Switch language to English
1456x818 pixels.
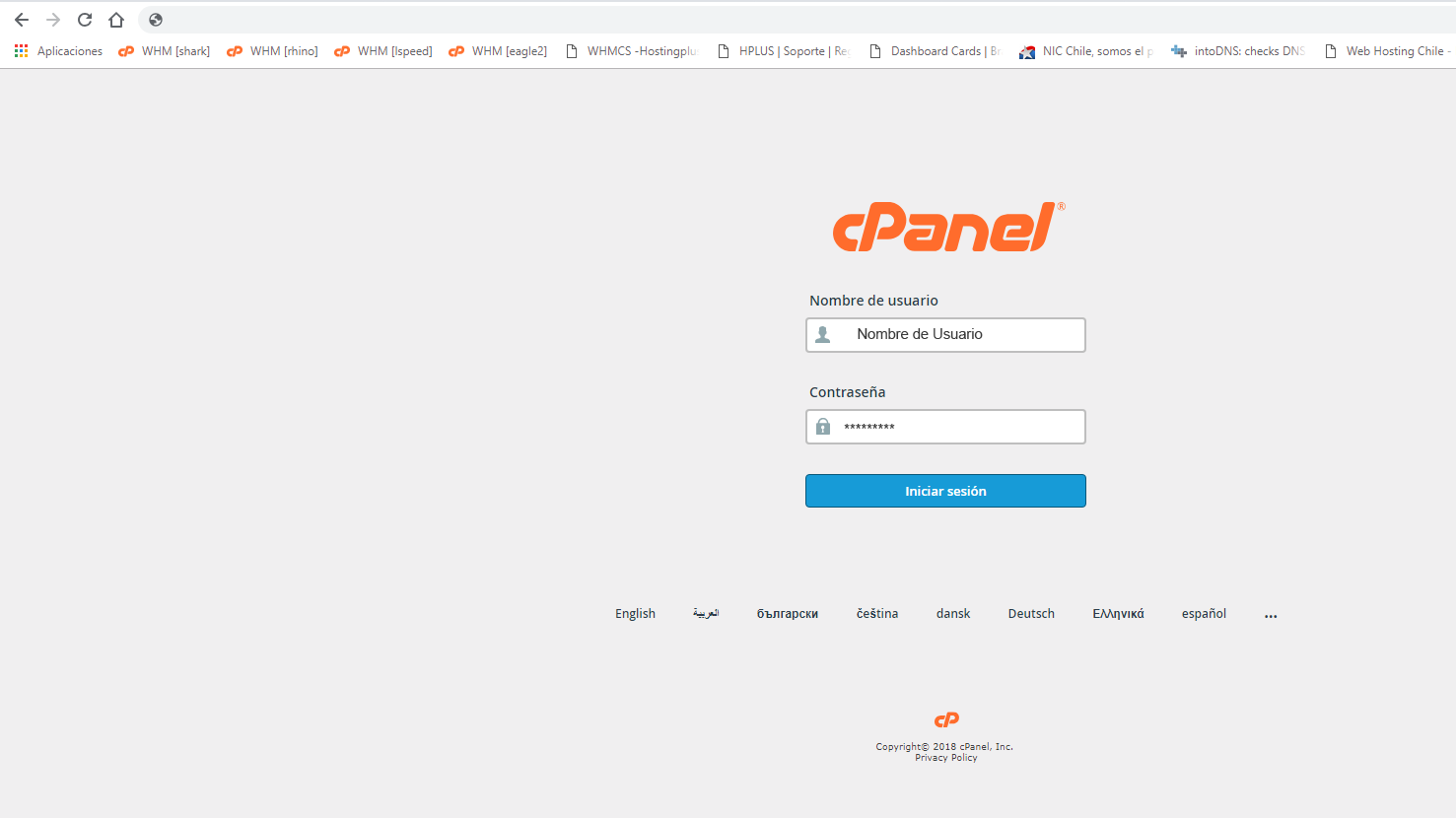635,613
